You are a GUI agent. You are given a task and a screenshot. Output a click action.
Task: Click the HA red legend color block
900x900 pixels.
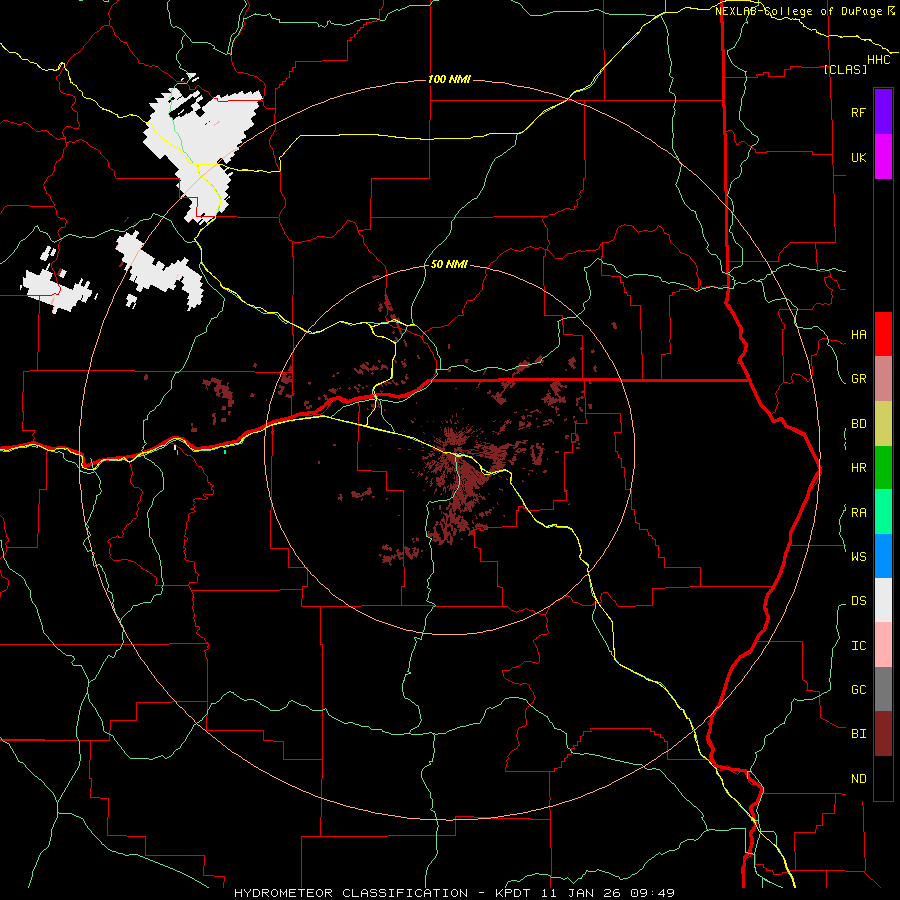[883, 334]
